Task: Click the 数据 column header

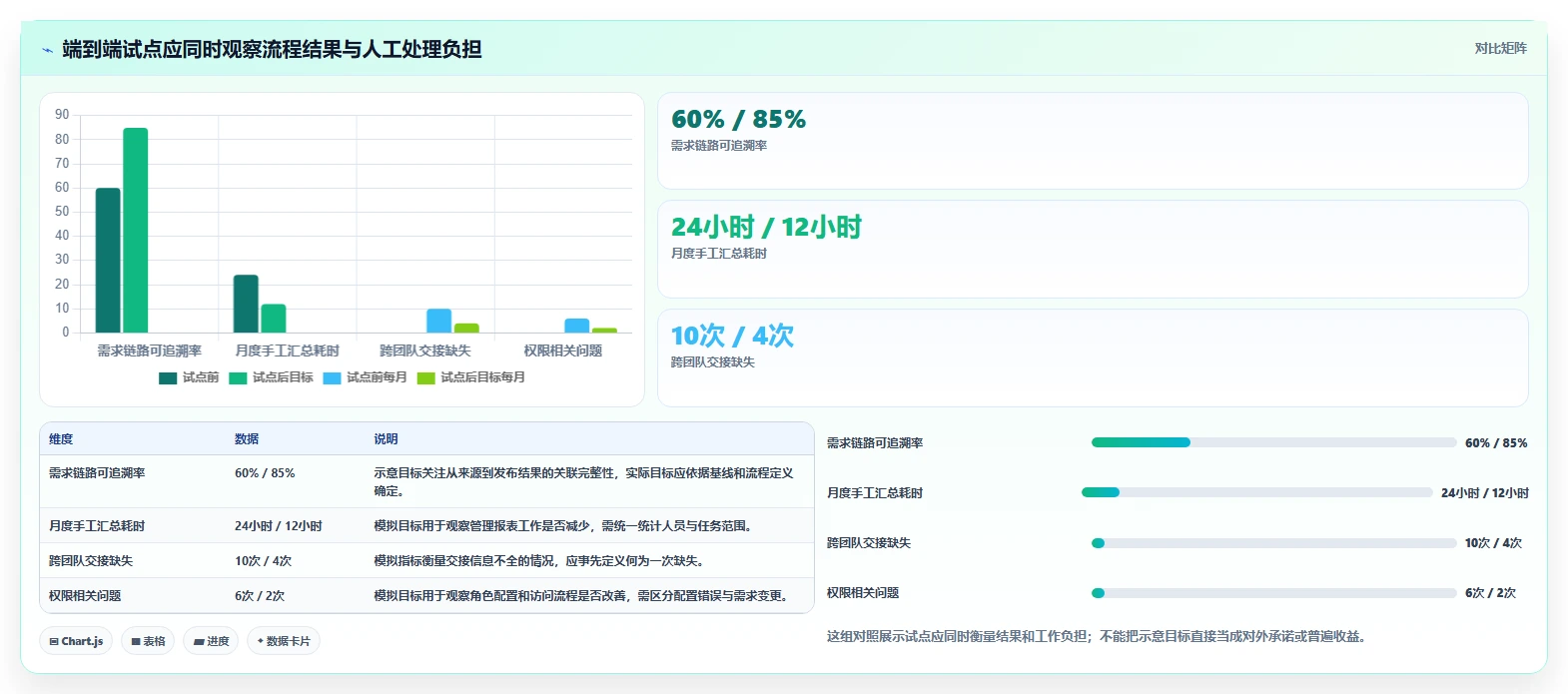Action: (247, 439)
